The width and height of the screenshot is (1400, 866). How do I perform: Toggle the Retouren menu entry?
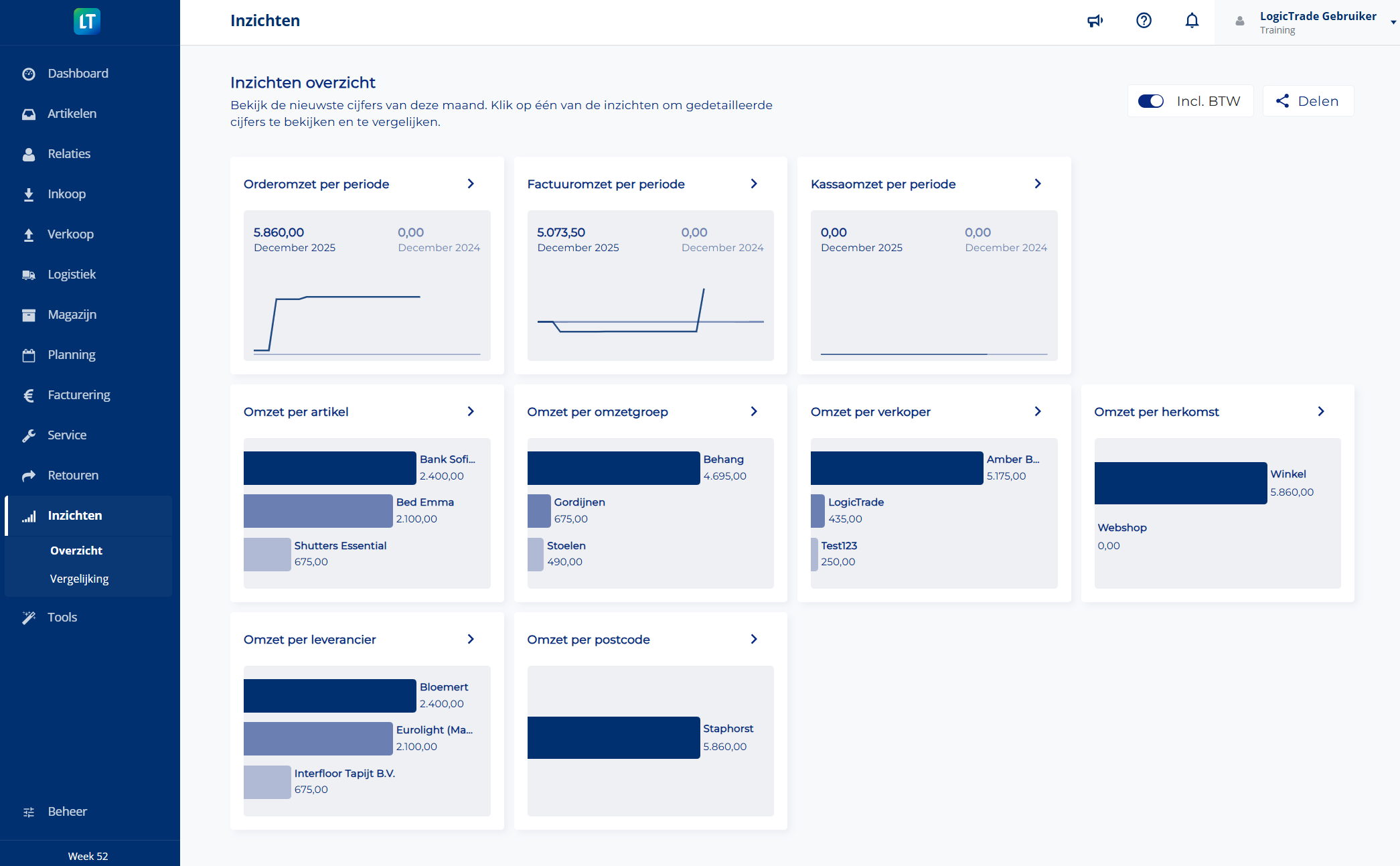pos(72,475)
